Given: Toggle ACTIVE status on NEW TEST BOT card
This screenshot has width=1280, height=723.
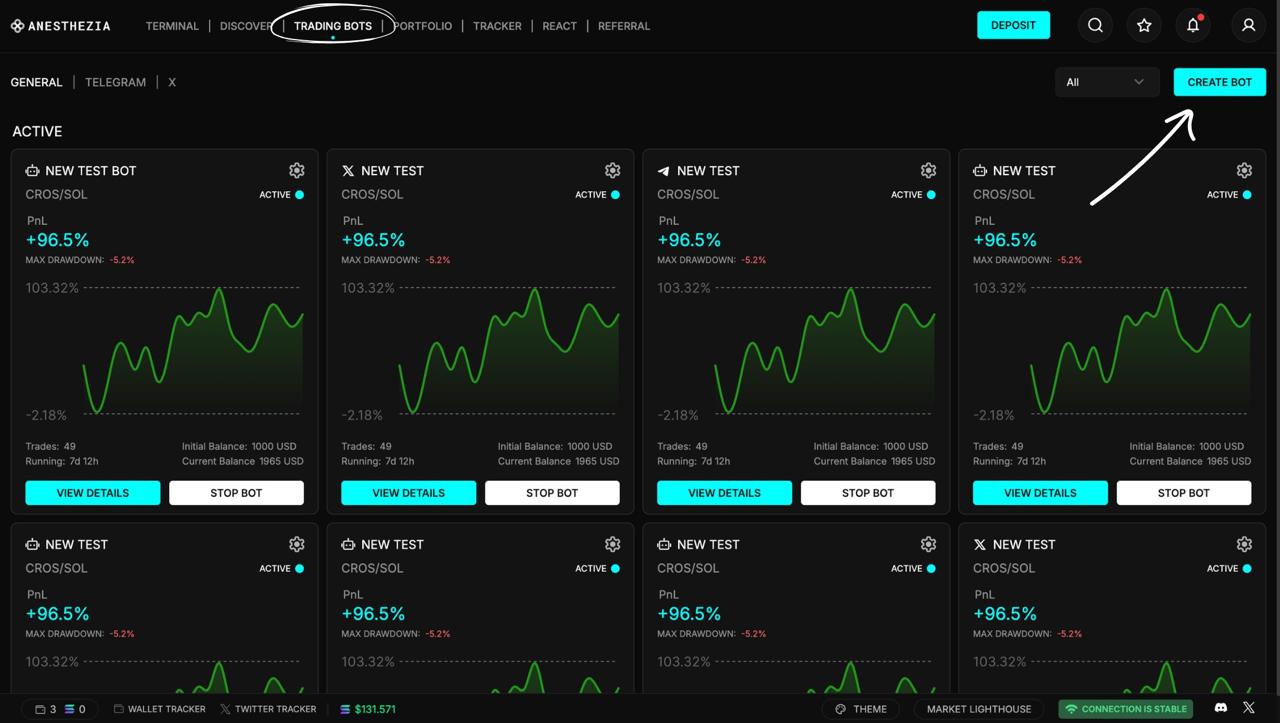Looking at the screenshot, I should (x=282, y=195).
